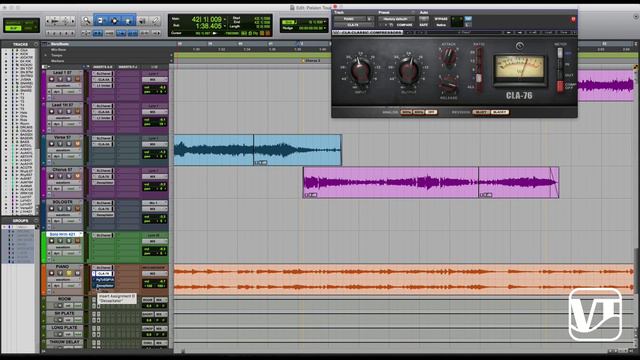The height and width of the screenshot is (360, 640).
Task: Open the Main counter format dropdown arrow
Action: (224, 19)
